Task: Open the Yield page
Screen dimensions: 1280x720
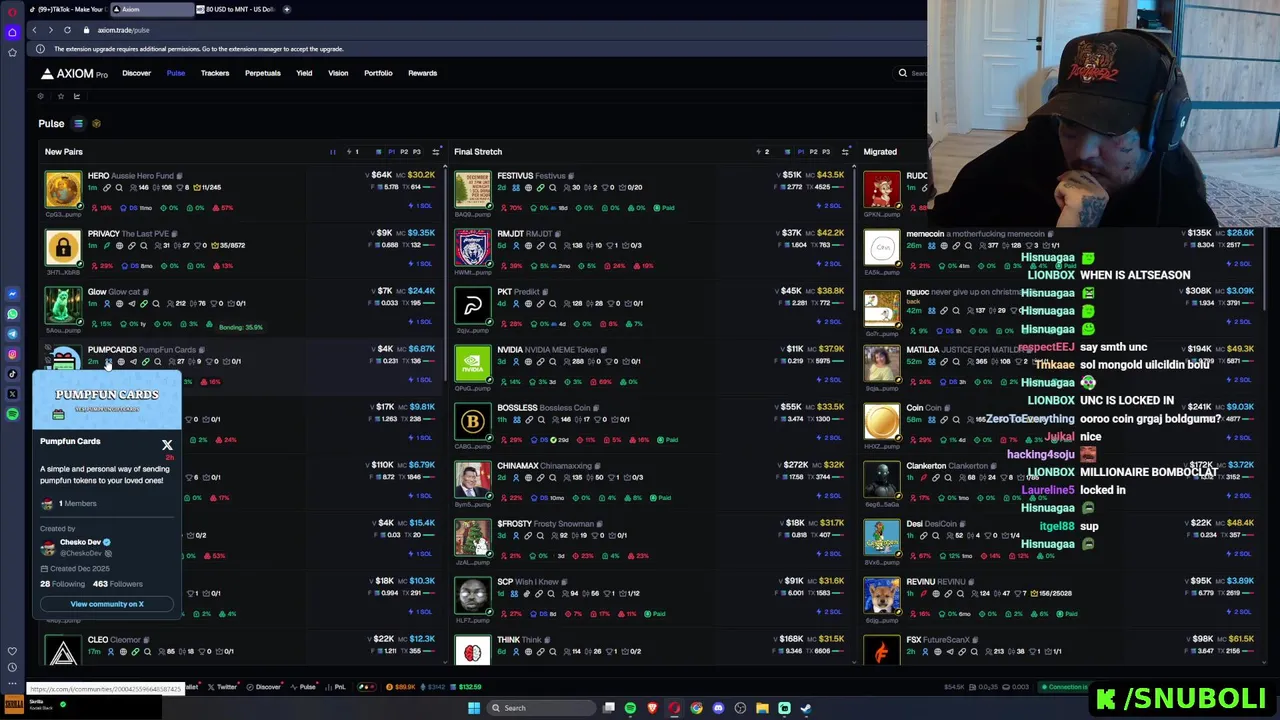Action: pos(304,73)
